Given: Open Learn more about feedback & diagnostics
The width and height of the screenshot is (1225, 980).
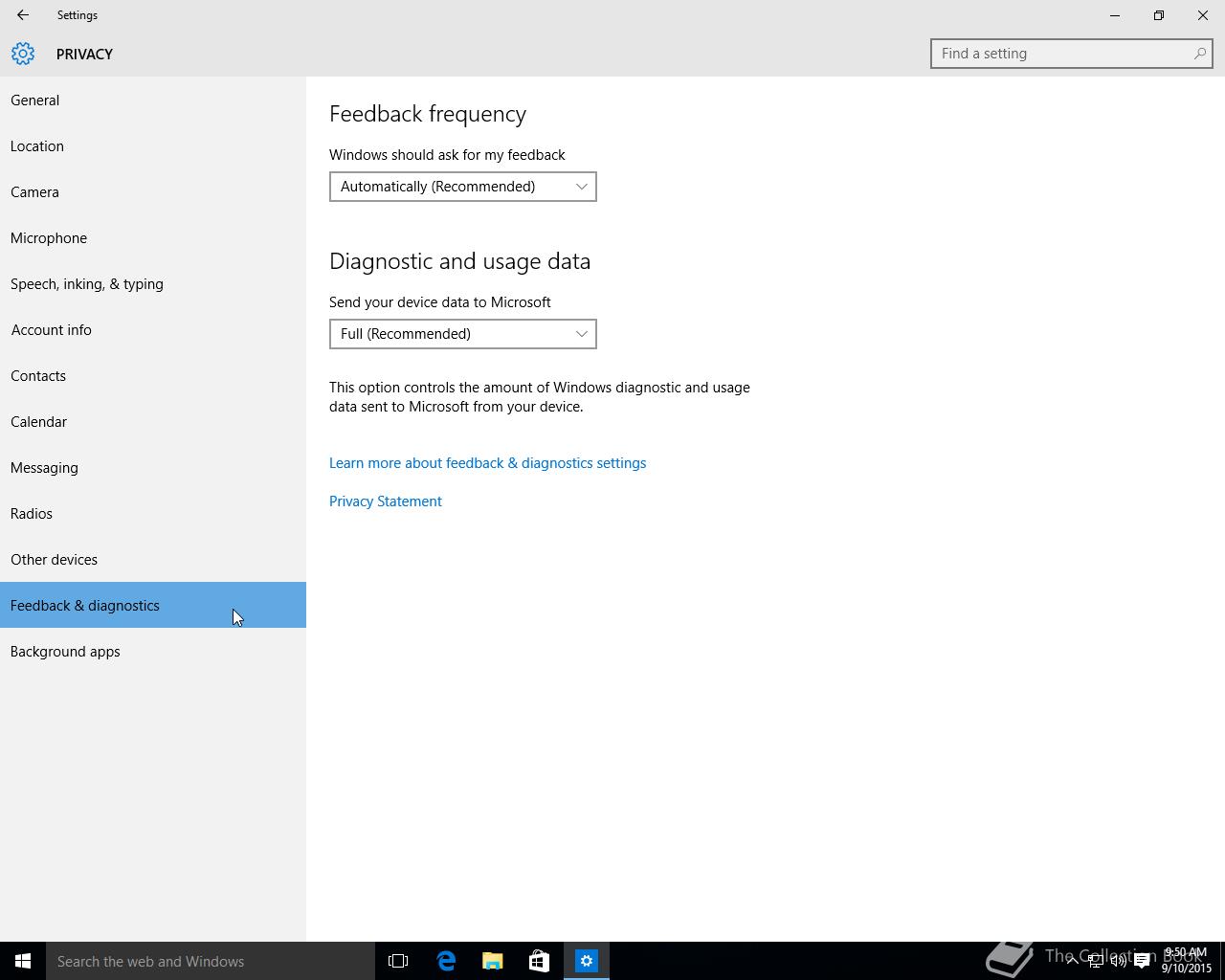Looking at the screenshot, I should (487, 463).
